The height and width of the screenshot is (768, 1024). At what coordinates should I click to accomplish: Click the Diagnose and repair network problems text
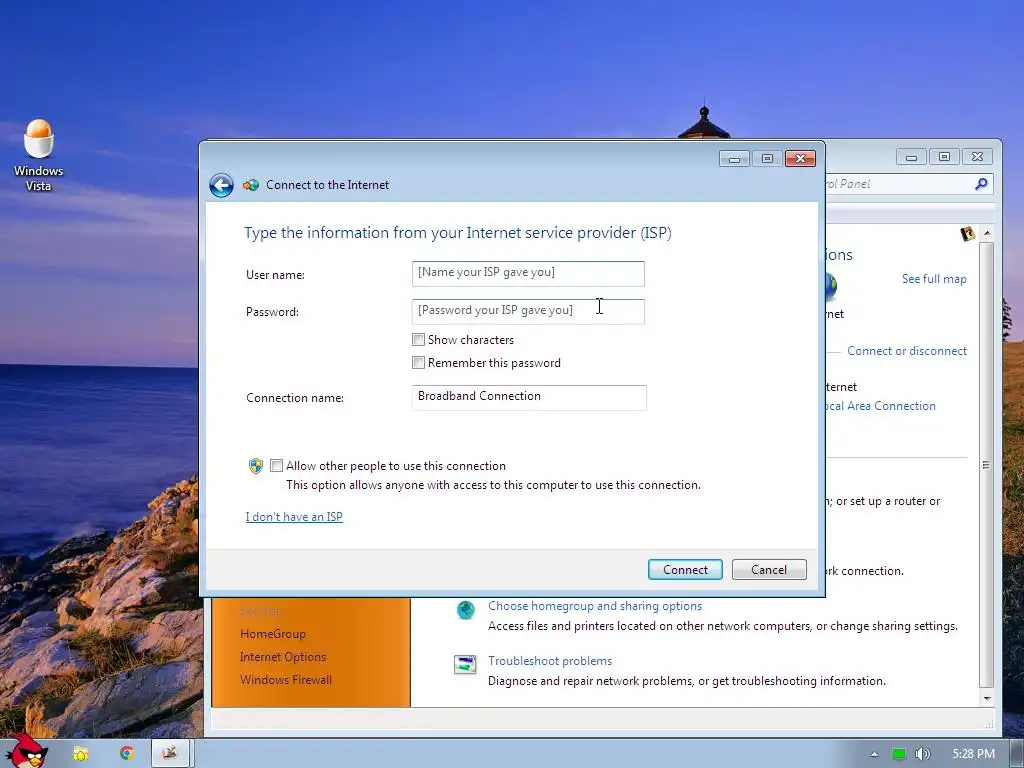click(x=686, y=681)
